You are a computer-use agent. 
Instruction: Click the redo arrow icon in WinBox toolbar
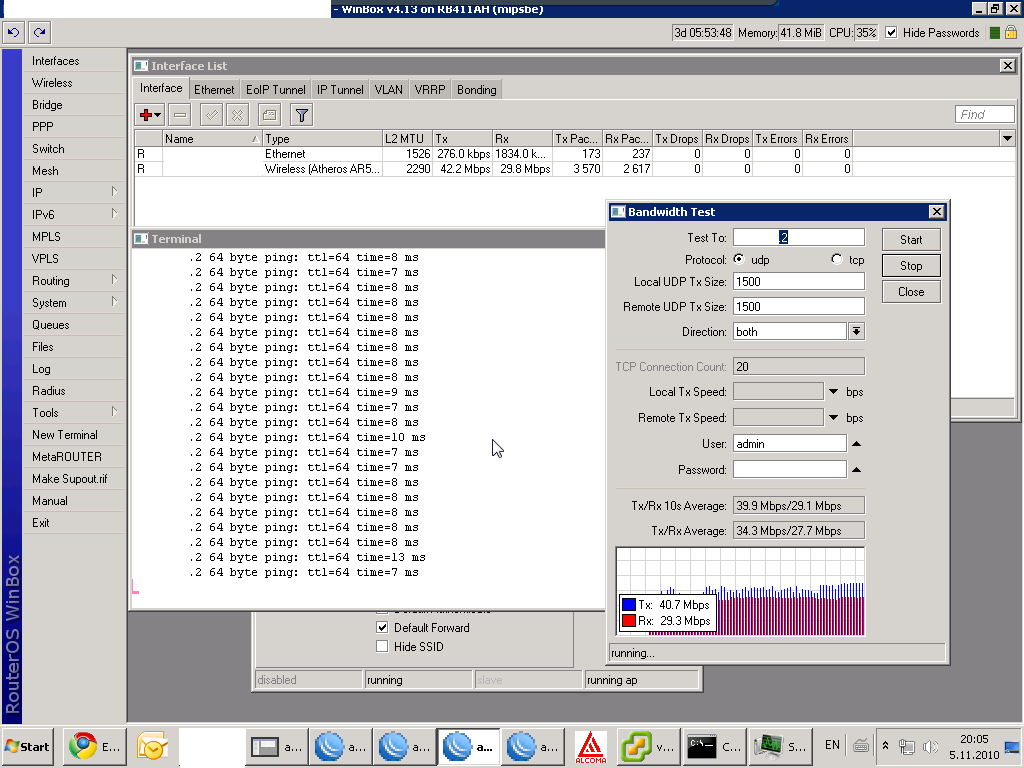[x=39, y=32]
